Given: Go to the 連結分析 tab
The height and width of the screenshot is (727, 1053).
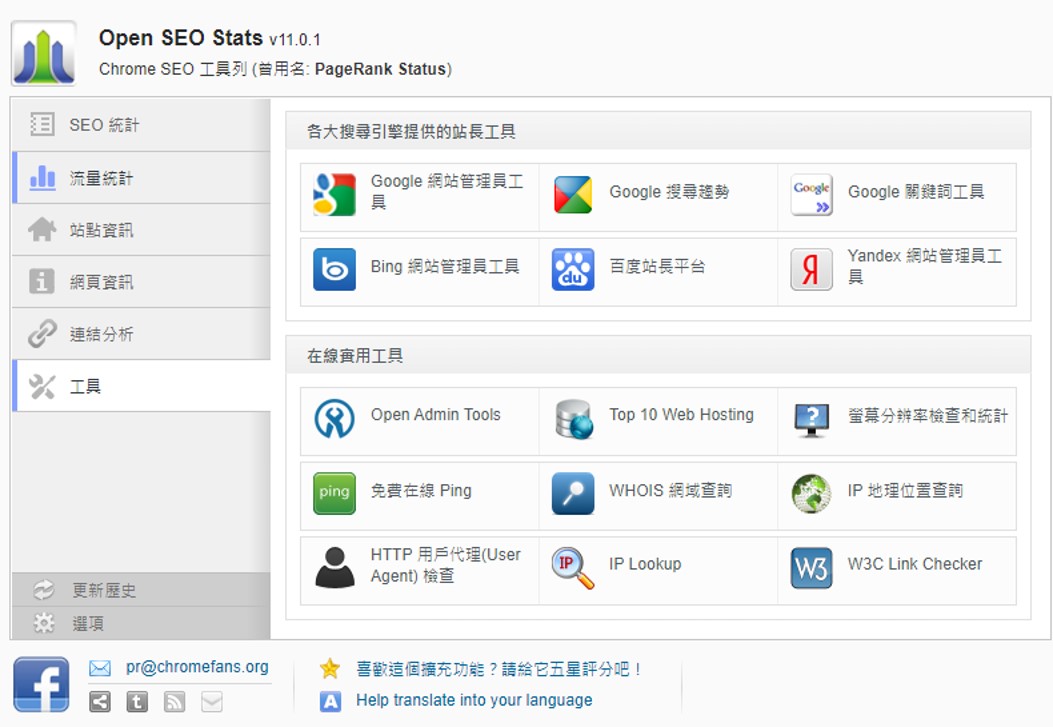Looking at the screenshot, I should pyautogui.click(x=141, y=334).
